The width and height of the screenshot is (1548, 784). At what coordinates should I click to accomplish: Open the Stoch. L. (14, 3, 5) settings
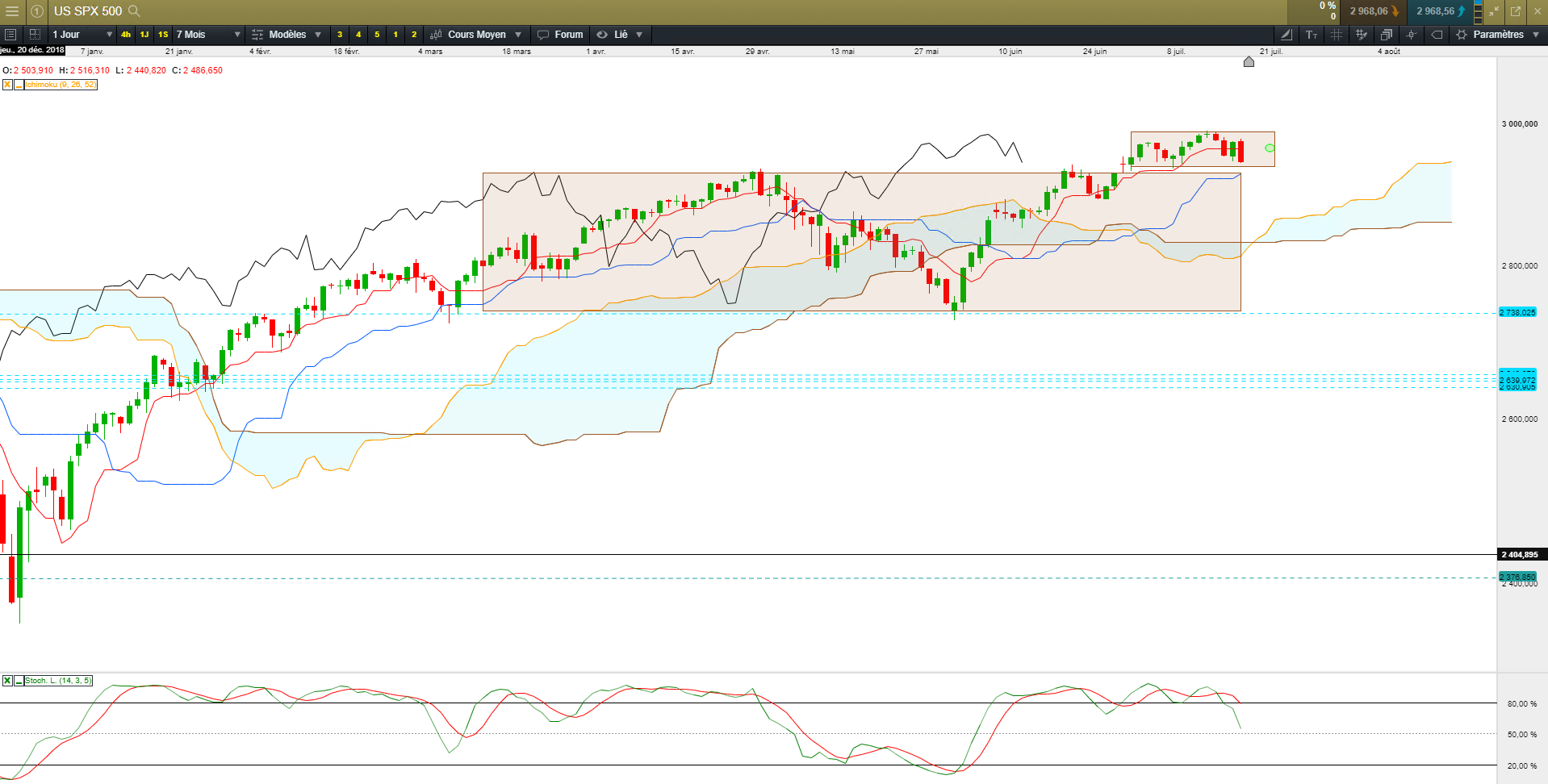pos(58,681)
